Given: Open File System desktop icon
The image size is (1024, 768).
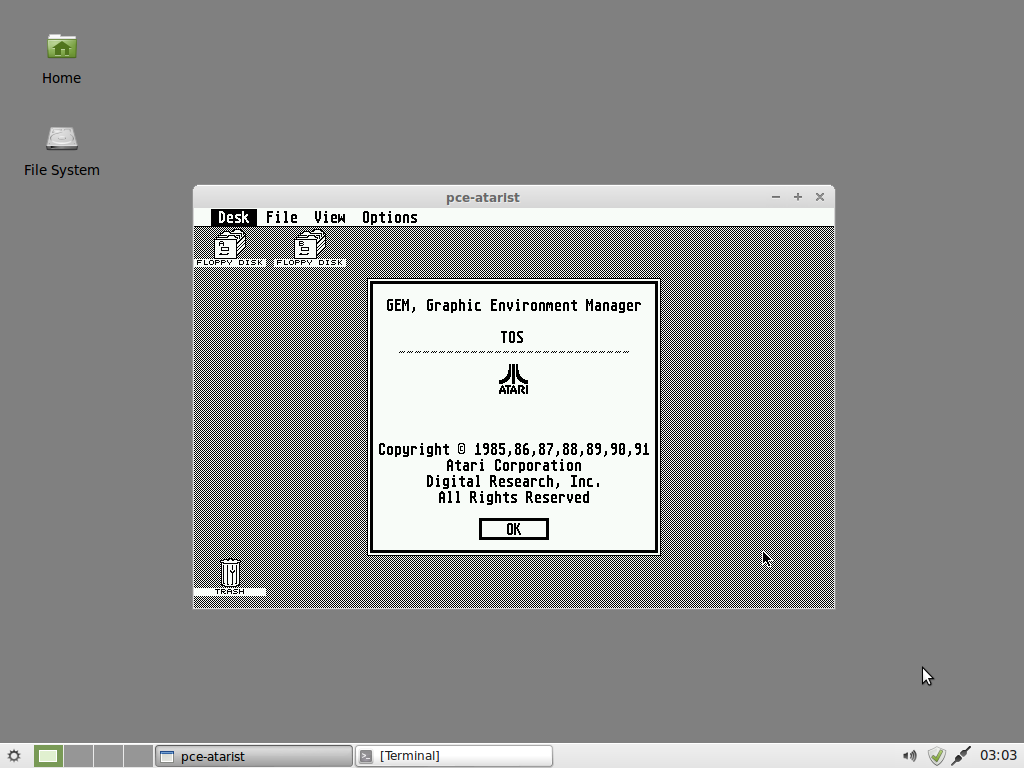Looking at the screenshot, I should pyautogui.click(x=61, y=152).
